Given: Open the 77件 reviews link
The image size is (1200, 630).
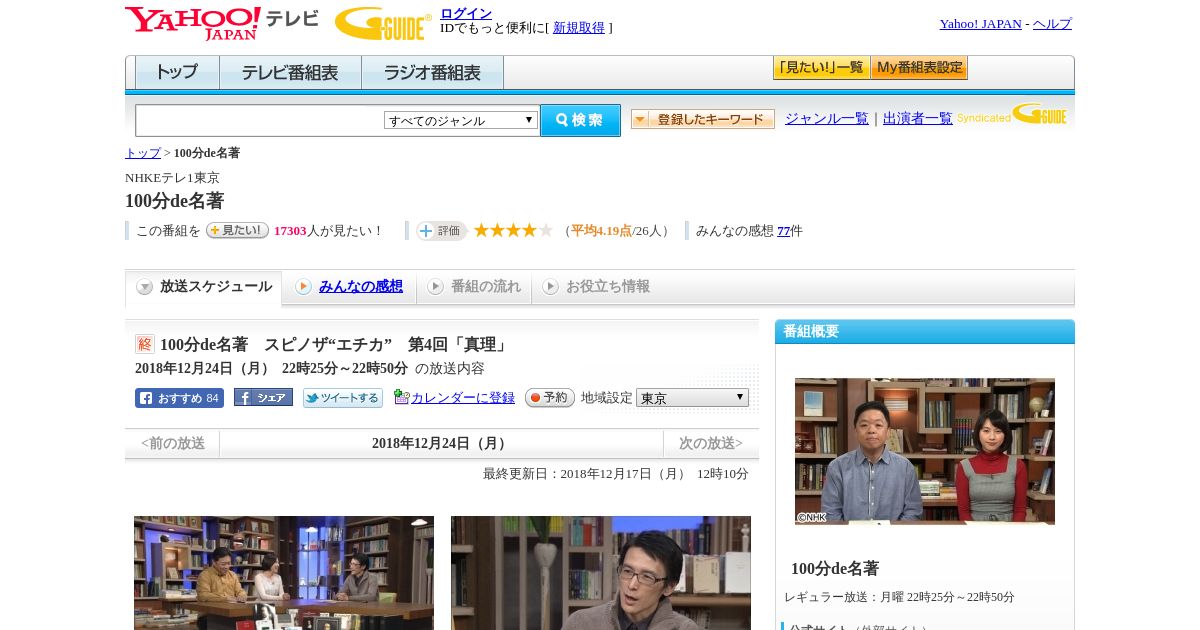Looking at the screenshot, I should coord(784,231).
